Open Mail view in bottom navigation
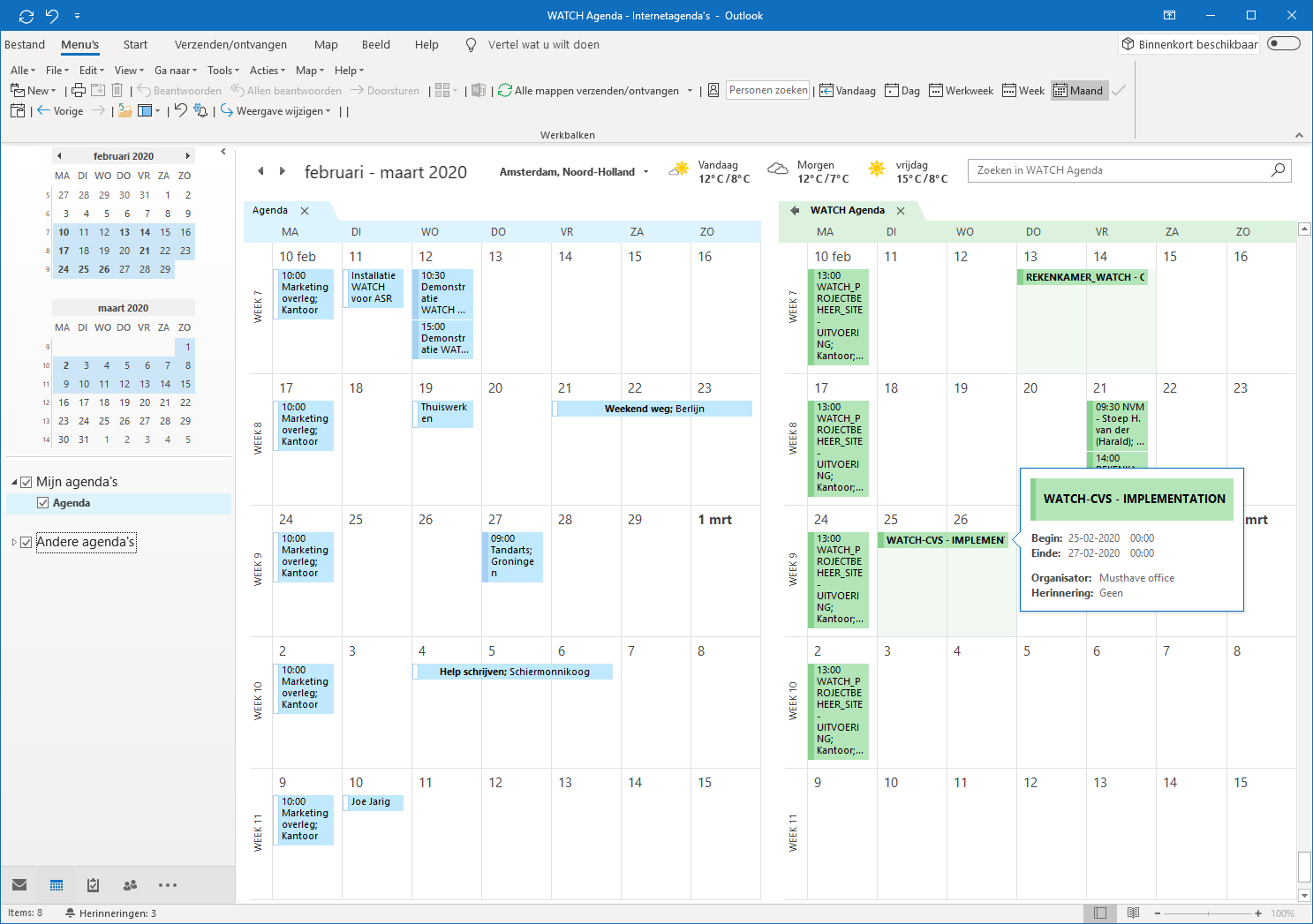1313x924 pixels. 19,885
